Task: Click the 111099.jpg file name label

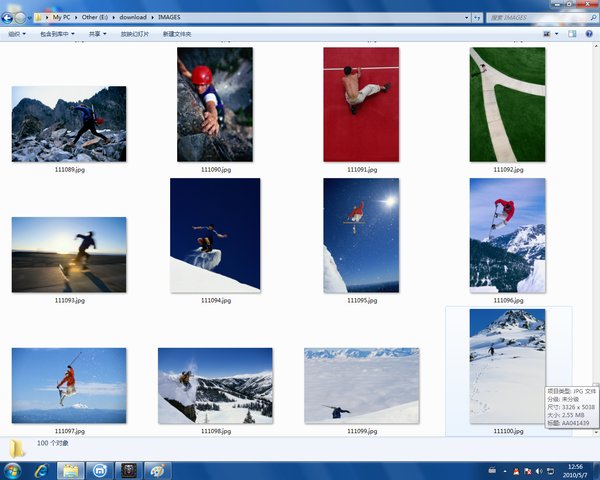Action: [362, 431]
